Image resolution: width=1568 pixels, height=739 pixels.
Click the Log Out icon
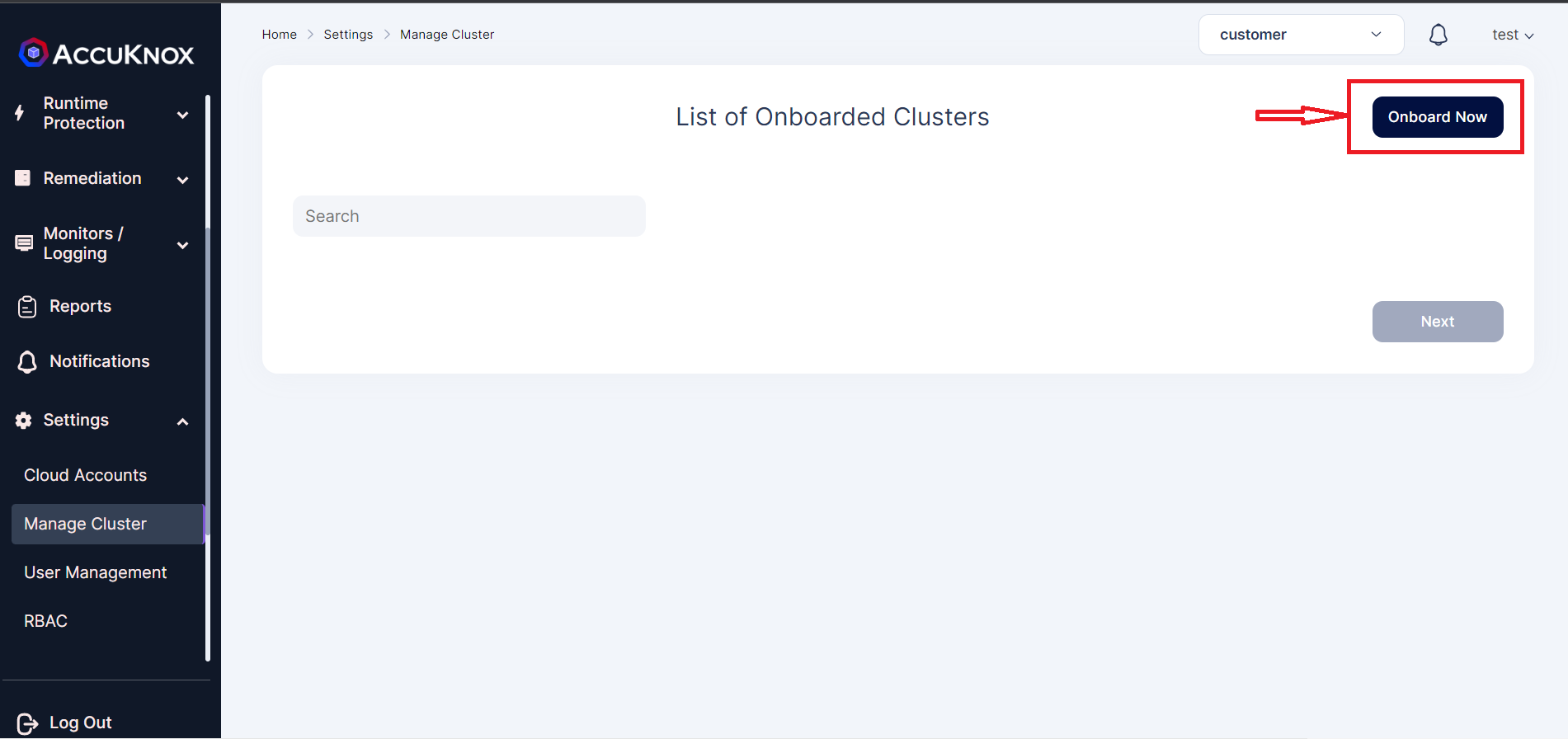[27, 723]
